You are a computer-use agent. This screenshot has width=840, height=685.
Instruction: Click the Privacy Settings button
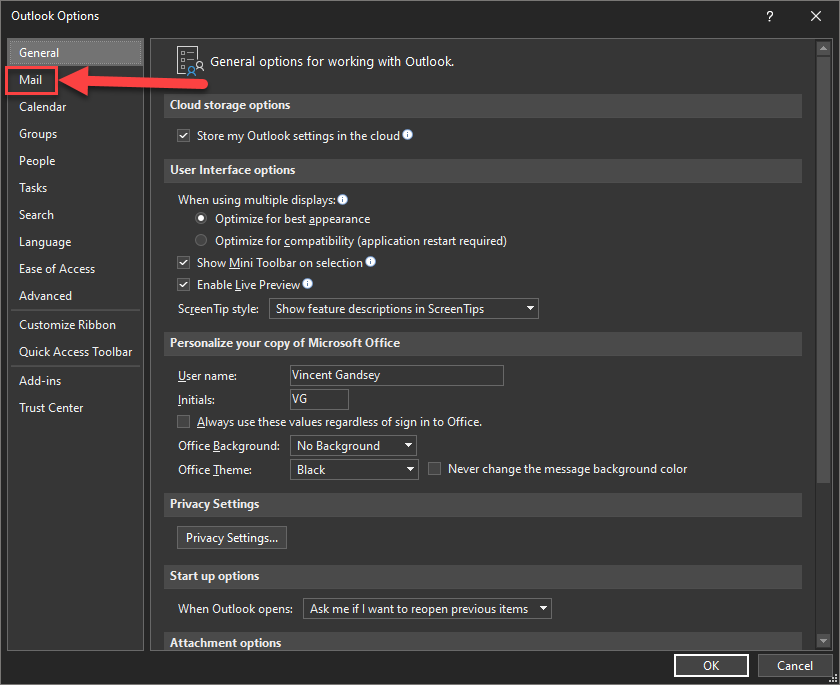[232, 538]
